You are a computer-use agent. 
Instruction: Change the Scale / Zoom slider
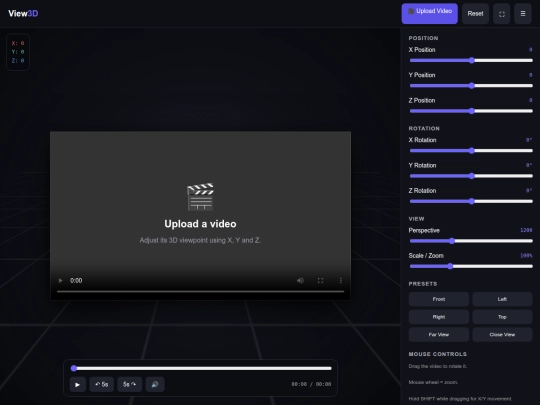[x=471, y=266]
